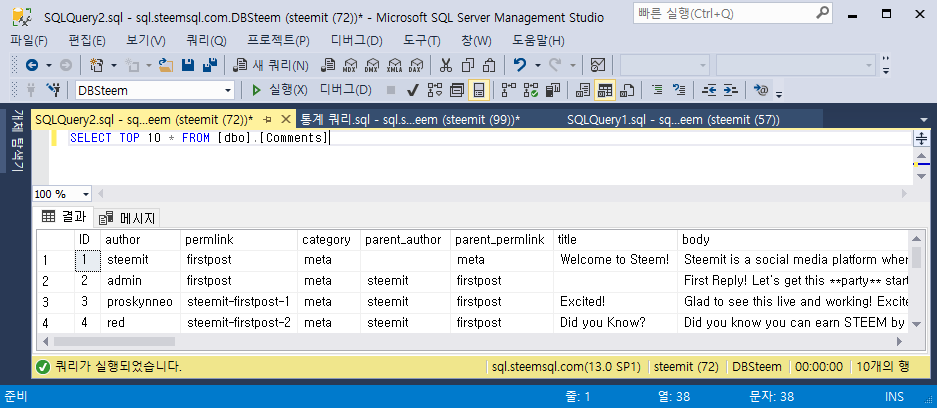Open an XMLA query icon
Image resolution: width=937 pixels, height=408 pixels.
click(x=394, y=65)
